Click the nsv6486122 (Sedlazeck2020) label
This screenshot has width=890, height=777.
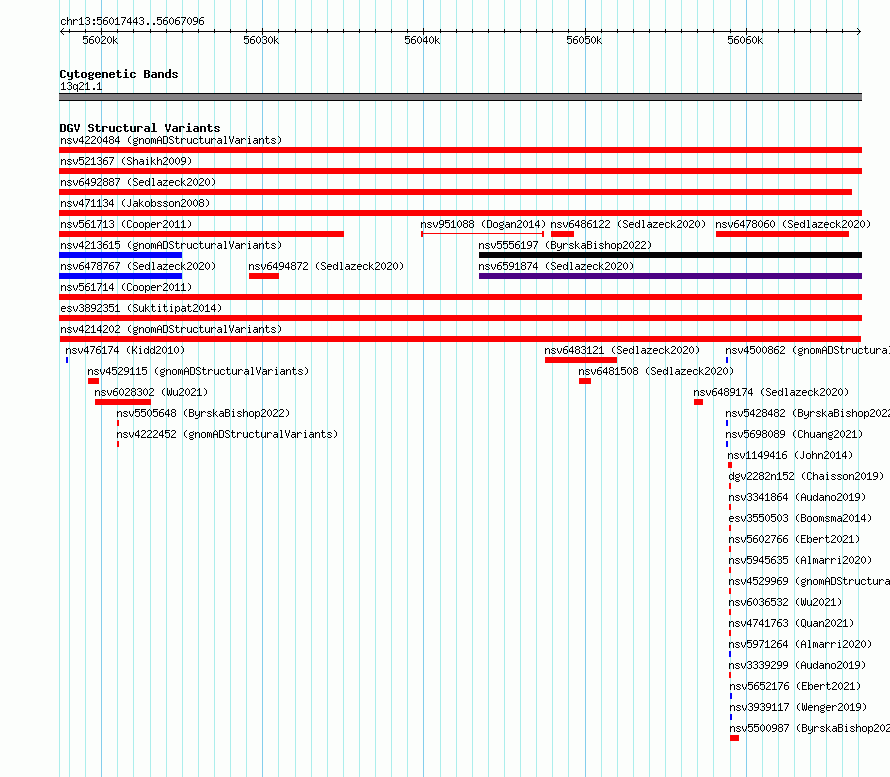[628, 224]
